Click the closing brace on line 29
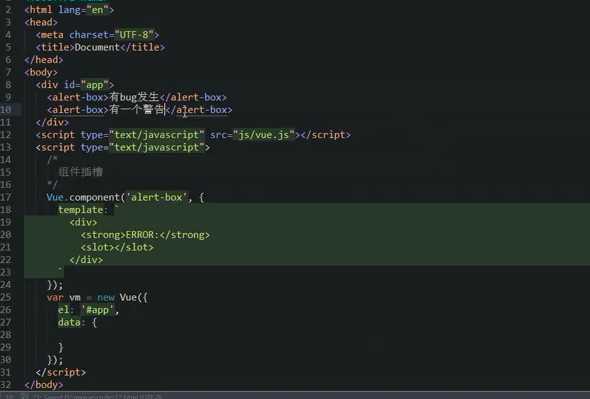Screen dimensions: 590x399 pyautogui.click(x=61, y=347)
